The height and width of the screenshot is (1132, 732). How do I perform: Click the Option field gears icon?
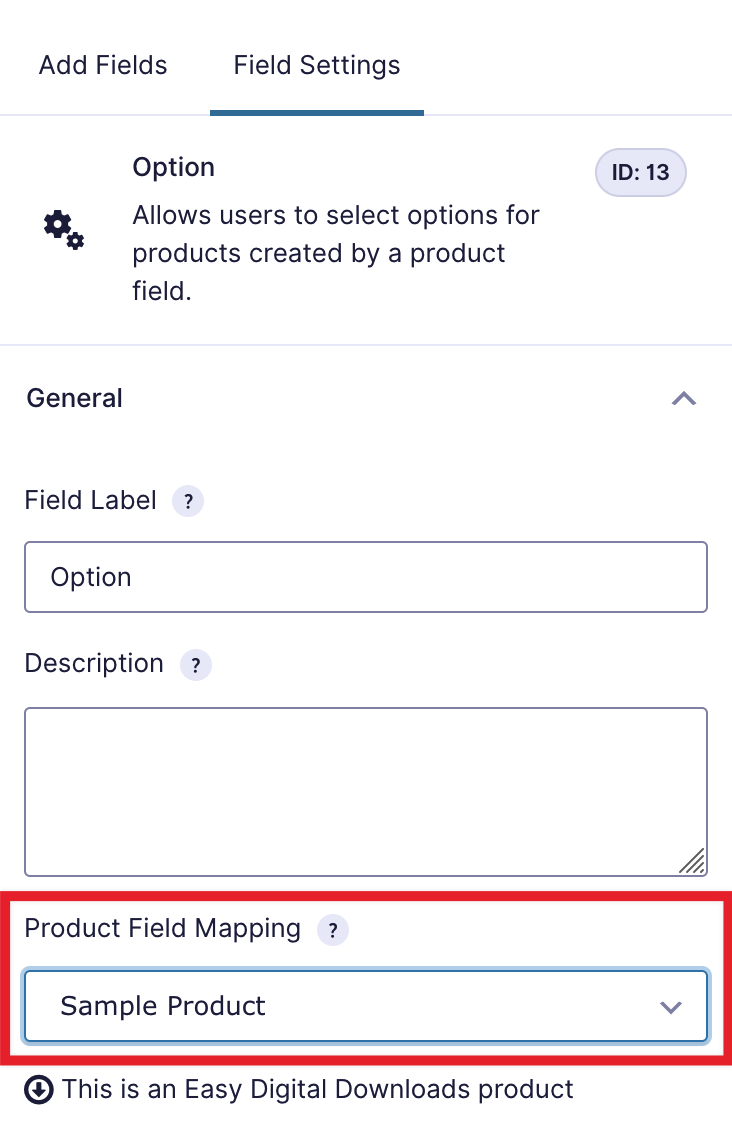[x=63, y=229]
